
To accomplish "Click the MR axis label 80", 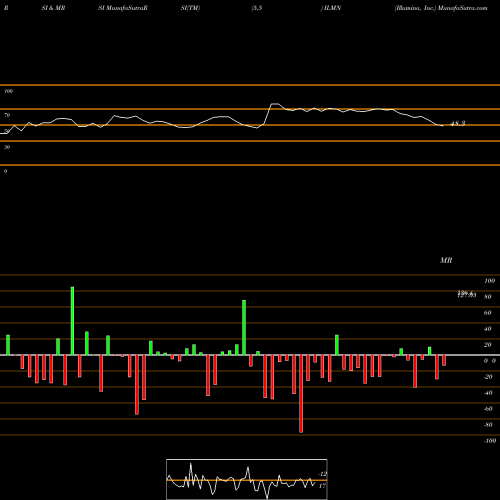I will pos(488,297).
